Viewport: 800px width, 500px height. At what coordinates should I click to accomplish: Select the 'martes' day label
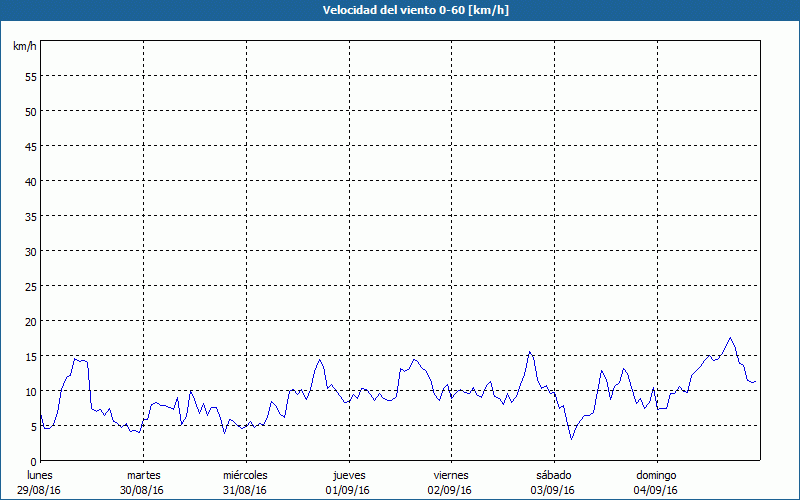(143, 475)
